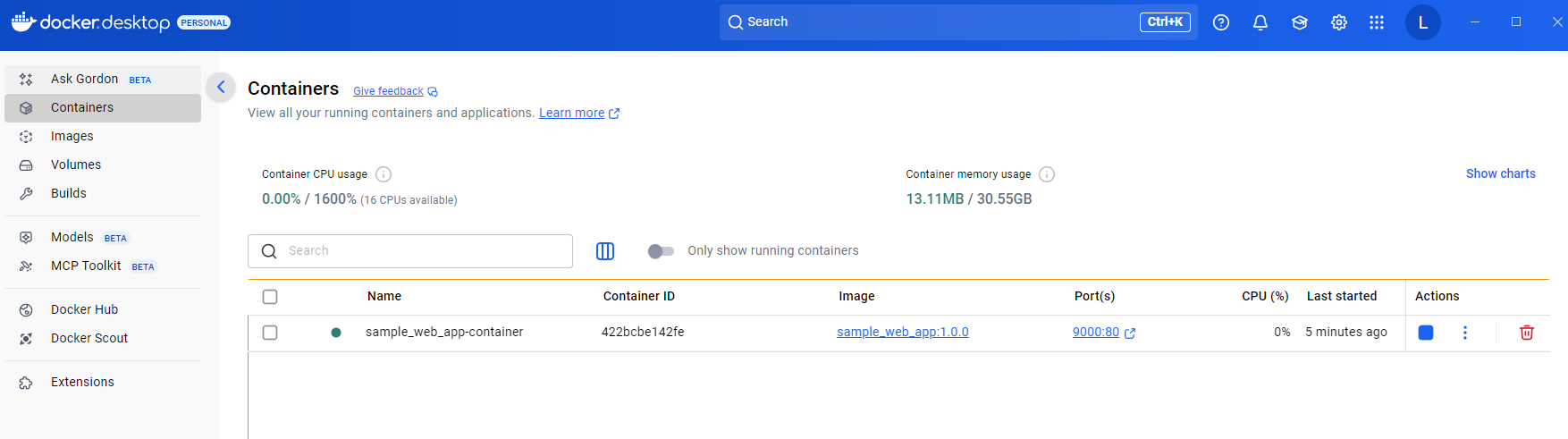1568x439 pixels.
Task: Open Docker Hub section
Action: tap(103, 309)
